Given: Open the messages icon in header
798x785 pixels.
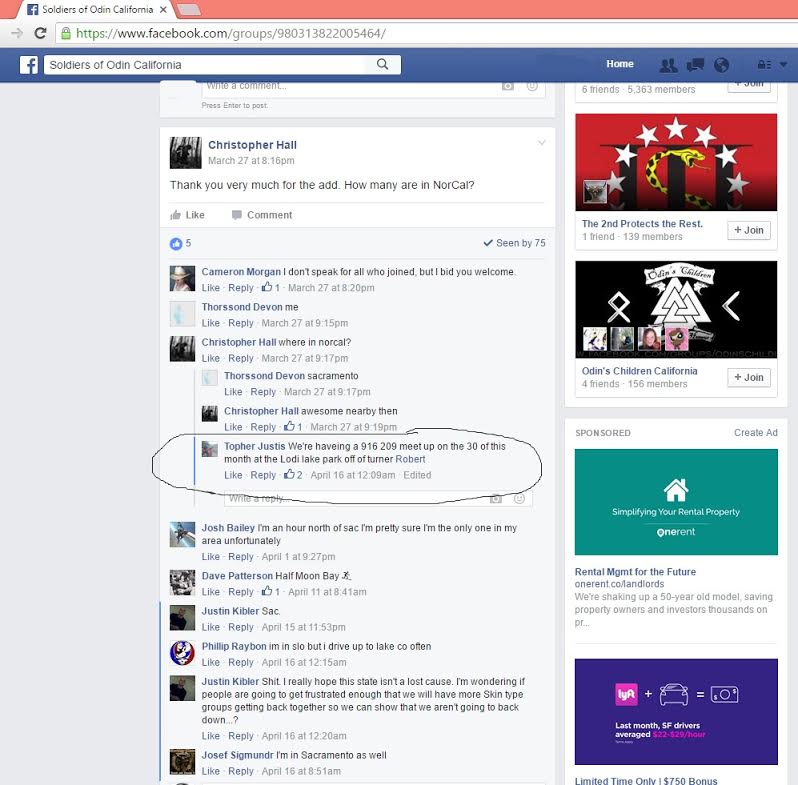Looking at the screenshot, I should 695,65.
